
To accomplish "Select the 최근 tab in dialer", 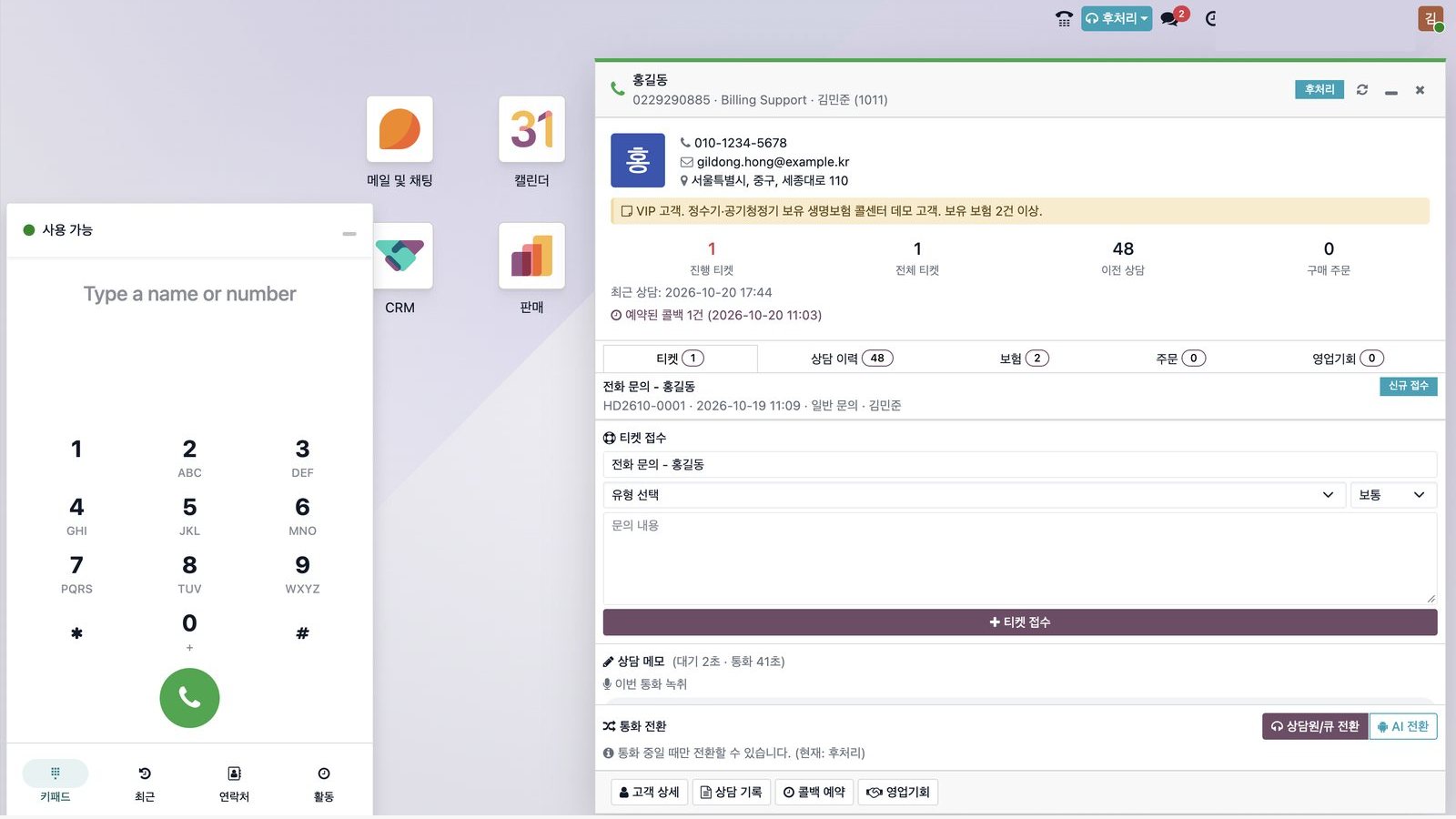I will coord(145,784).
